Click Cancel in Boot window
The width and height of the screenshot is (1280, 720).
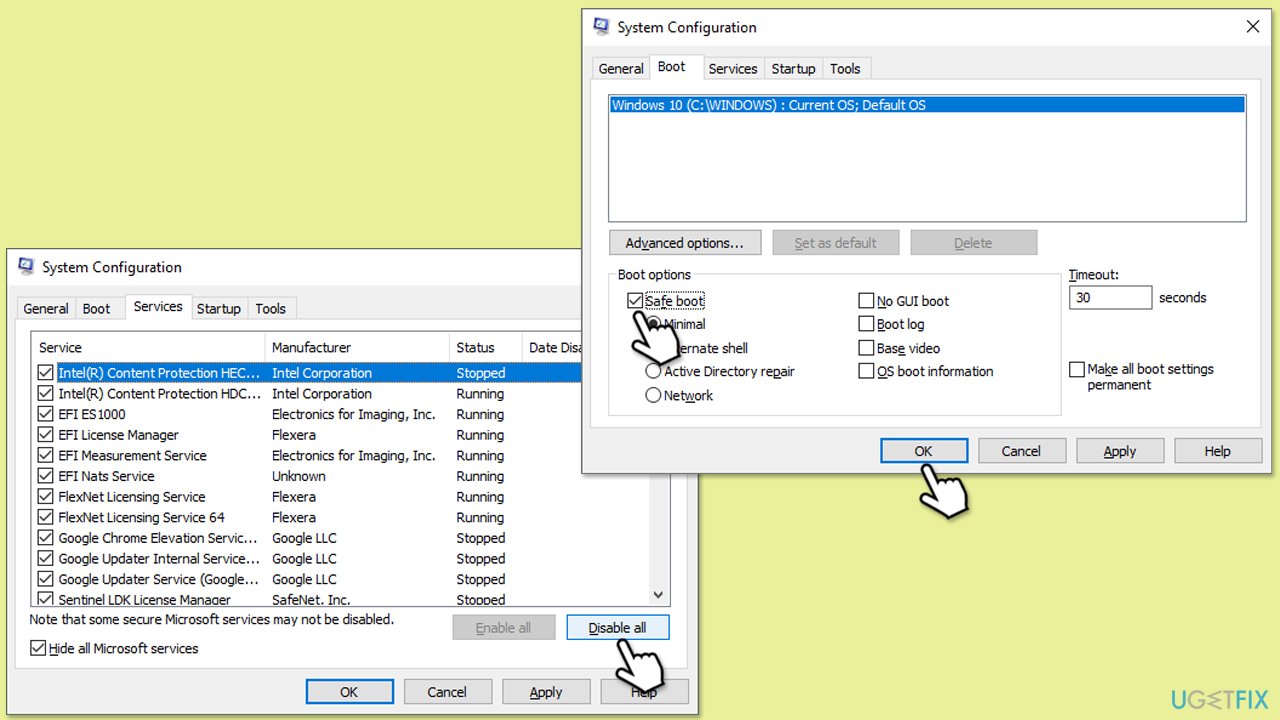pyautogui.click(x=1021, y=451)
